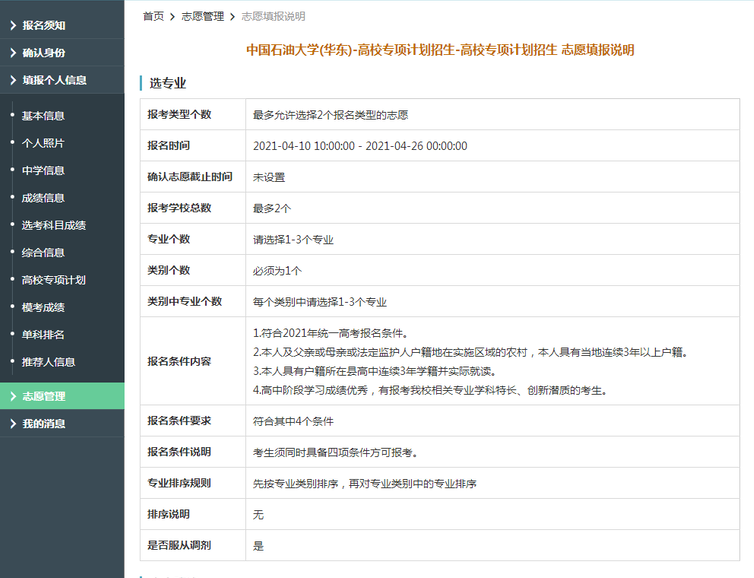The width and height of the screenshot is (754, 578).
Task: Open 高校专项计划 sidebar item
Action: coord(53,280)
